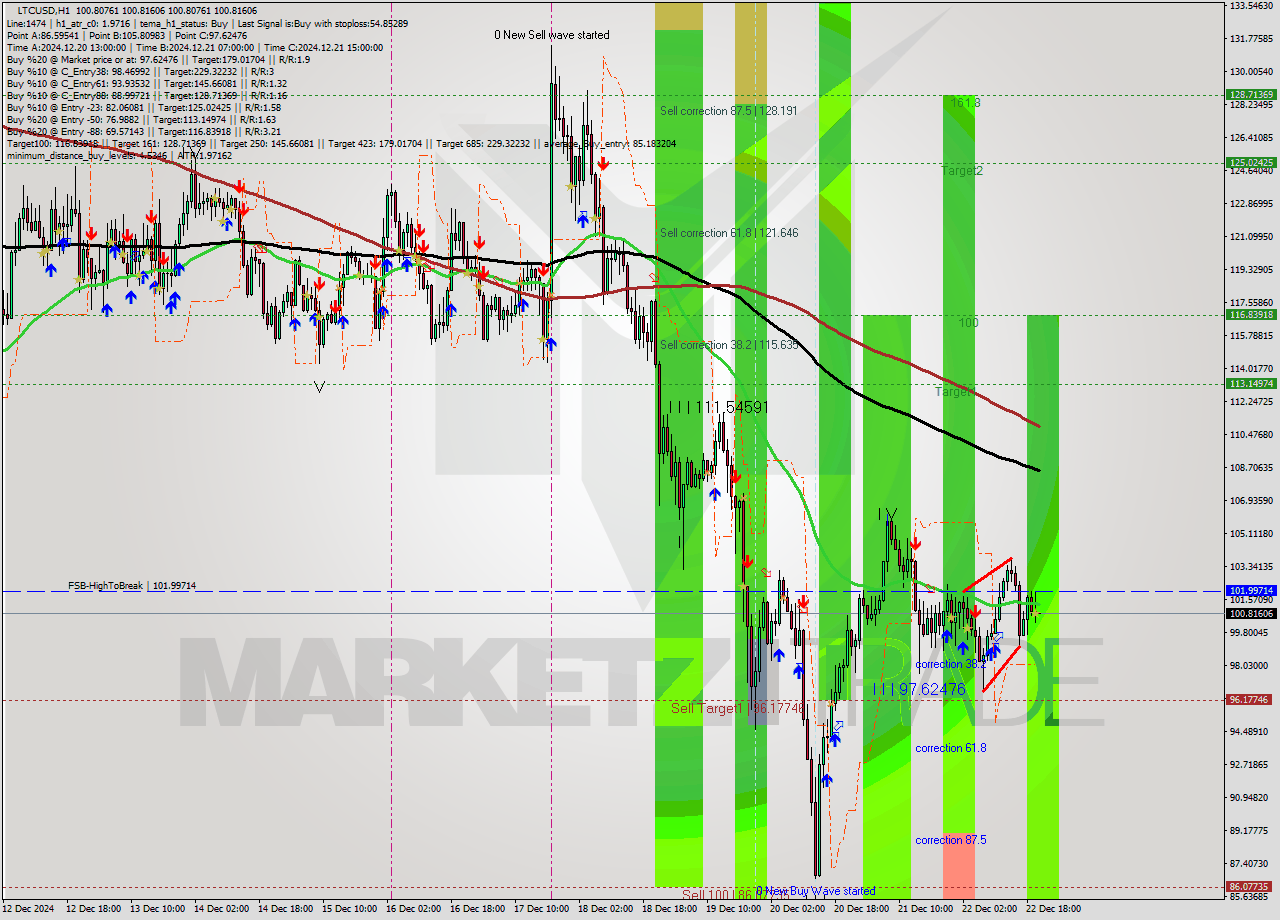Select the 'correction 87.5' blue label
The width and height of the screenshot is (1280, 920).
pos(951,840)
